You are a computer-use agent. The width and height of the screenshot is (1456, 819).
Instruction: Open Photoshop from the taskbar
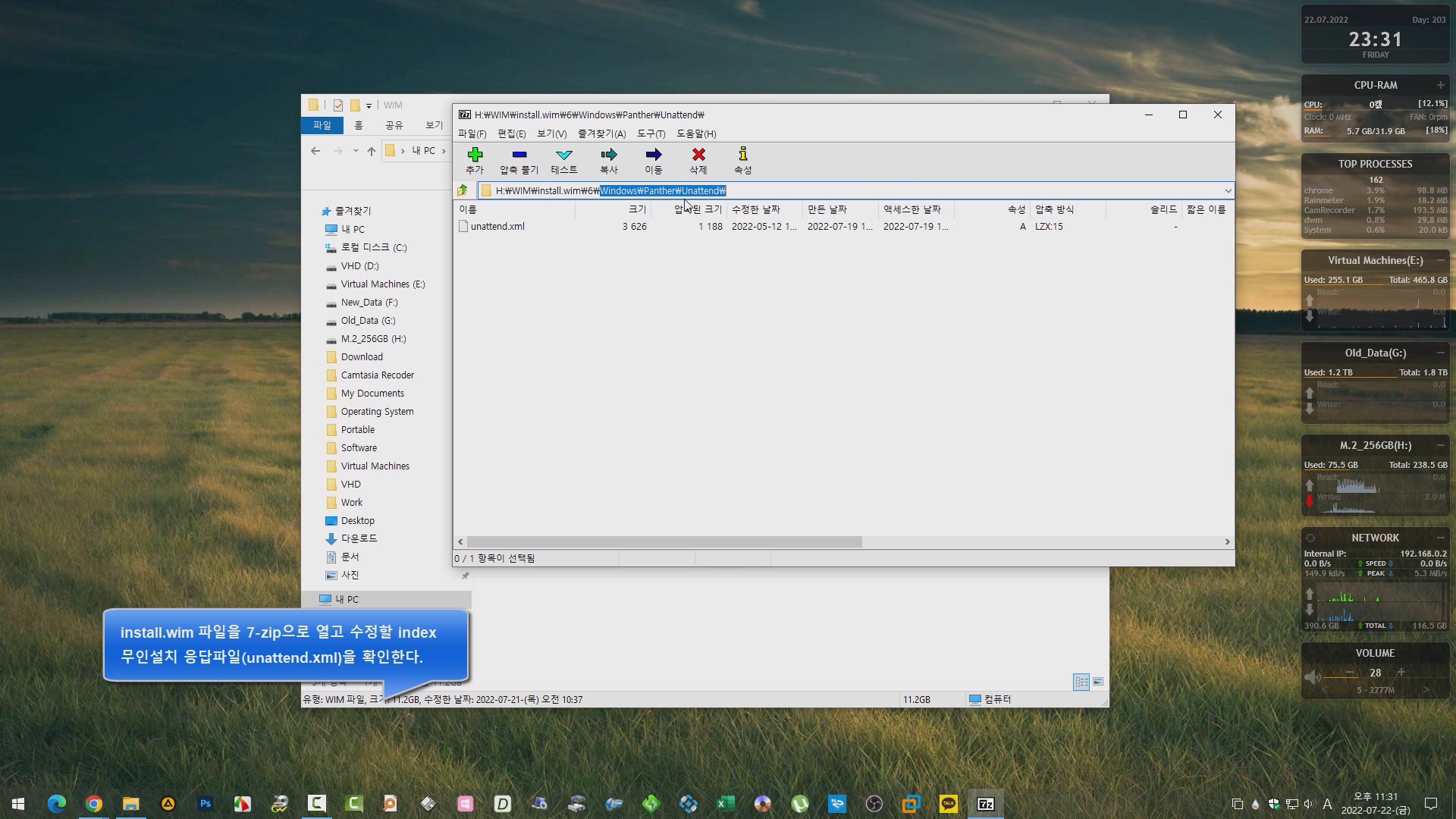205,804
